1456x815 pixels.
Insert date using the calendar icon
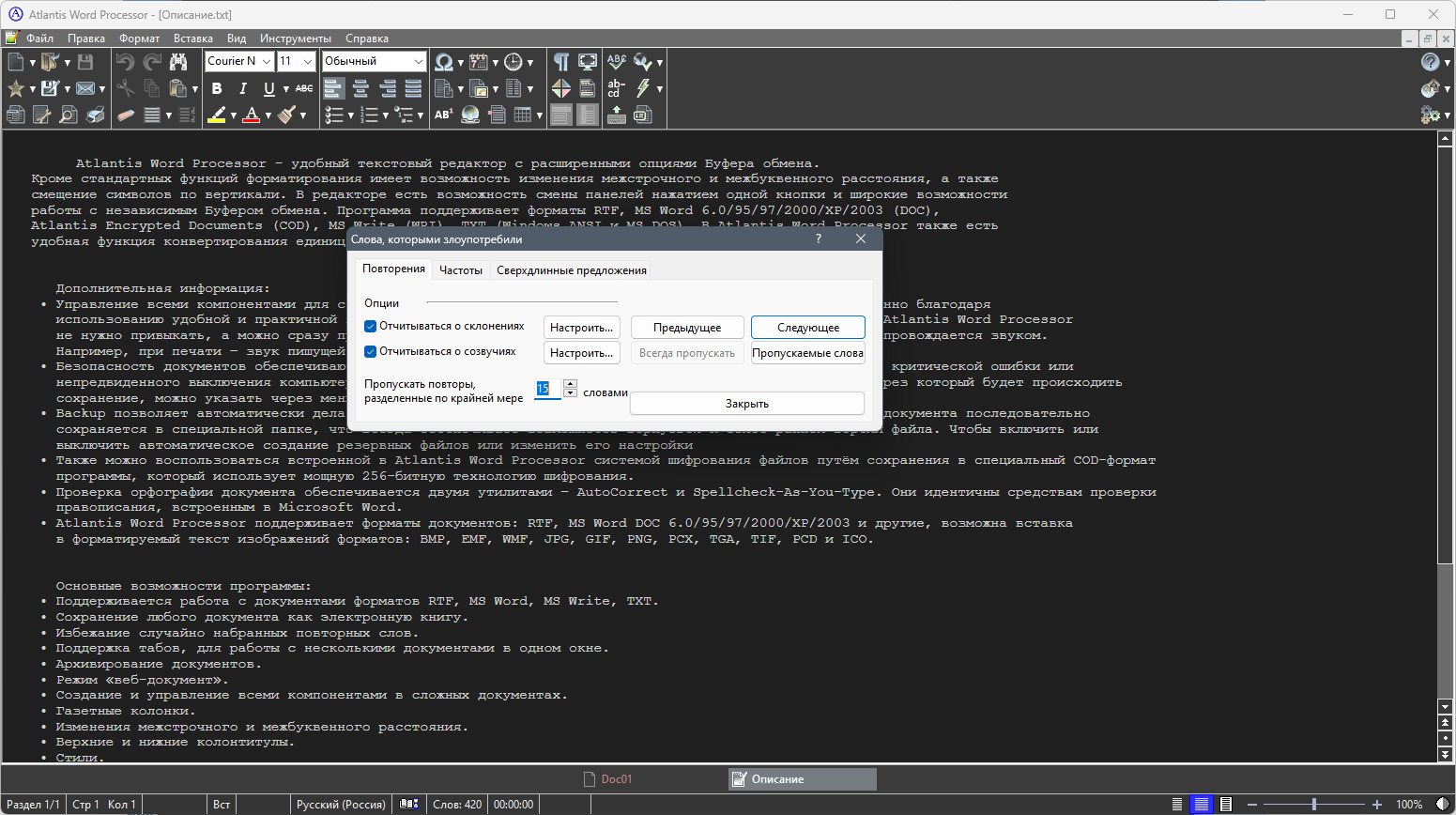[478, 62]
